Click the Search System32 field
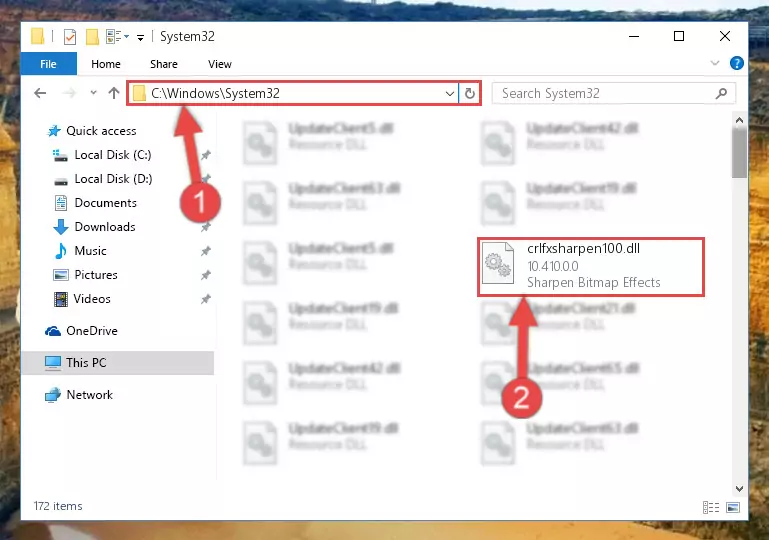The width and height of the screenshot is (769, 540). click(x=613, y=93)
